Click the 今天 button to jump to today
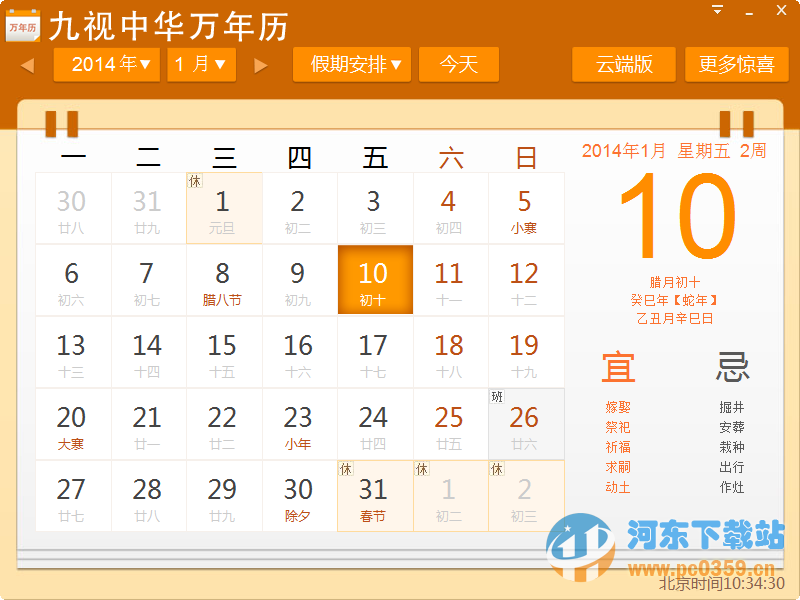Screen dimensions: 800x600 [459, 64]
